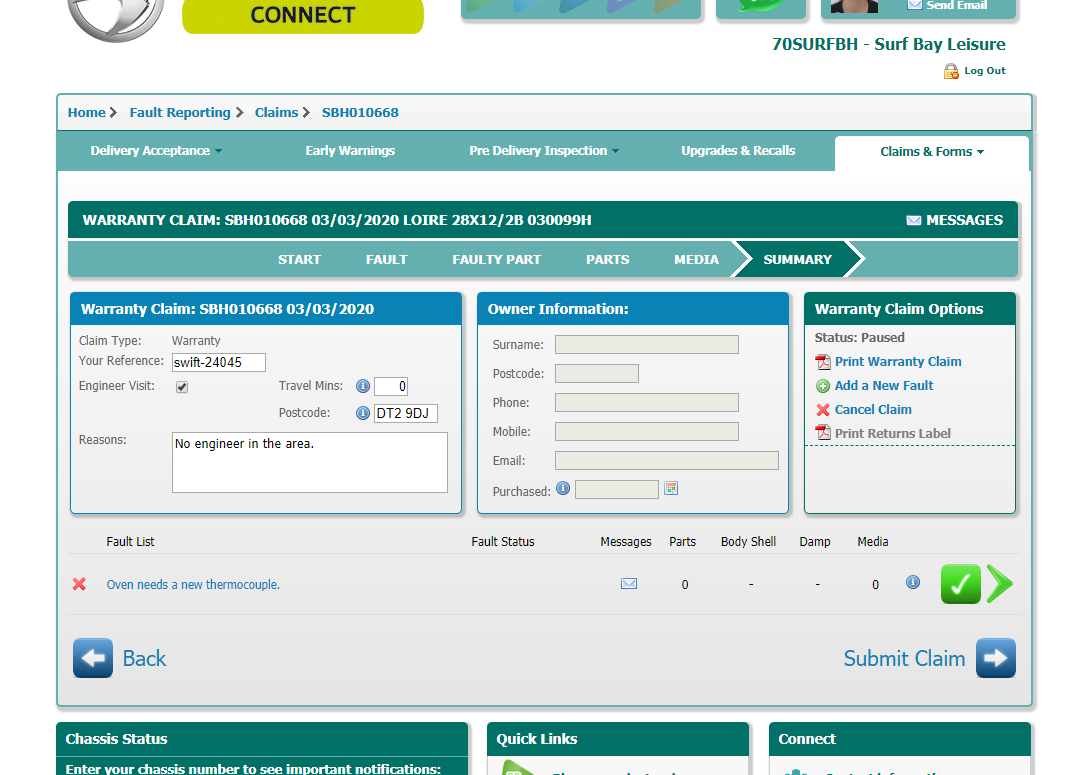Go to the MEDIA step

point(696,260)
